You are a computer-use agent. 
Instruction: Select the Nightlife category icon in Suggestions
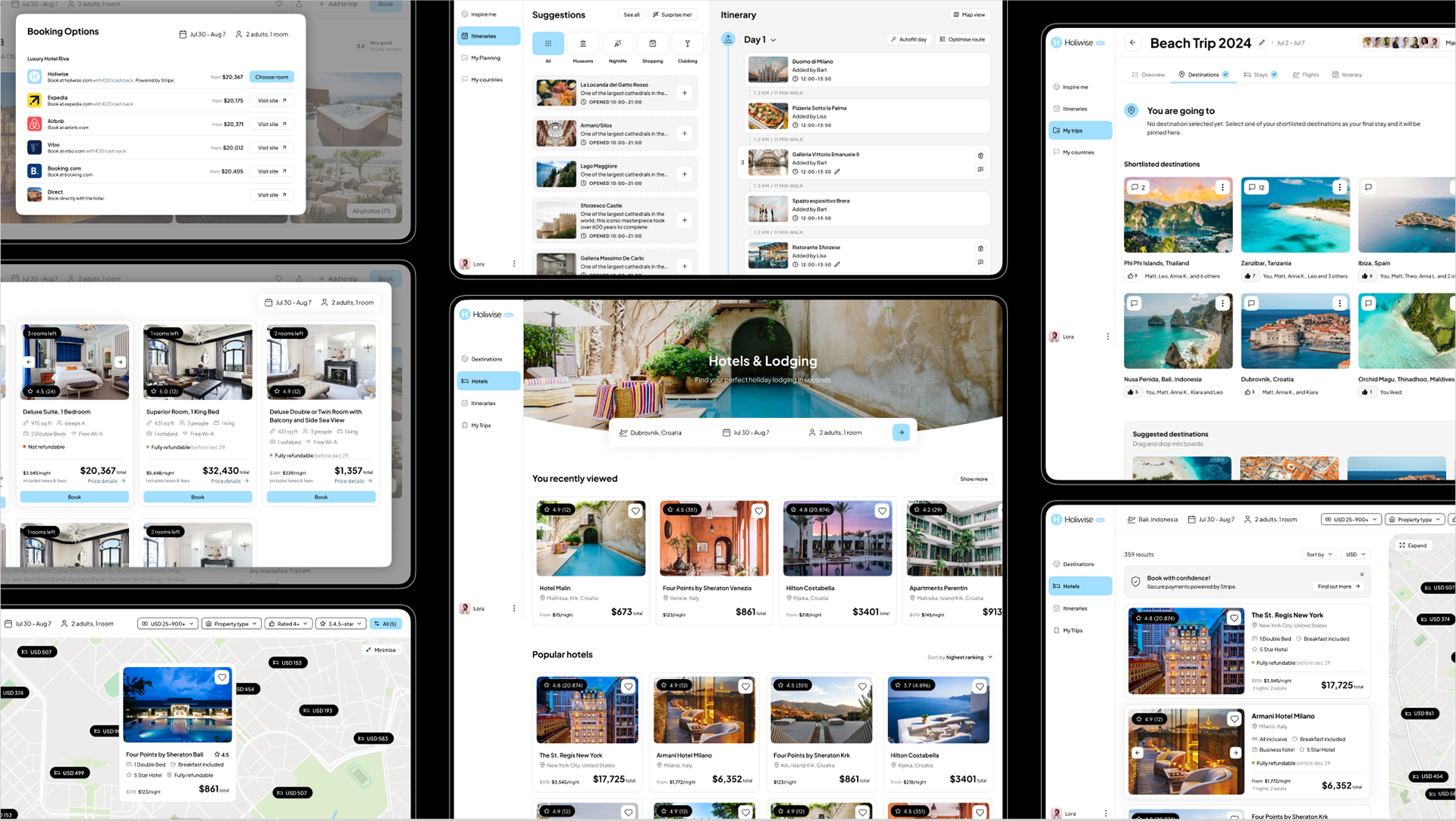617,44
